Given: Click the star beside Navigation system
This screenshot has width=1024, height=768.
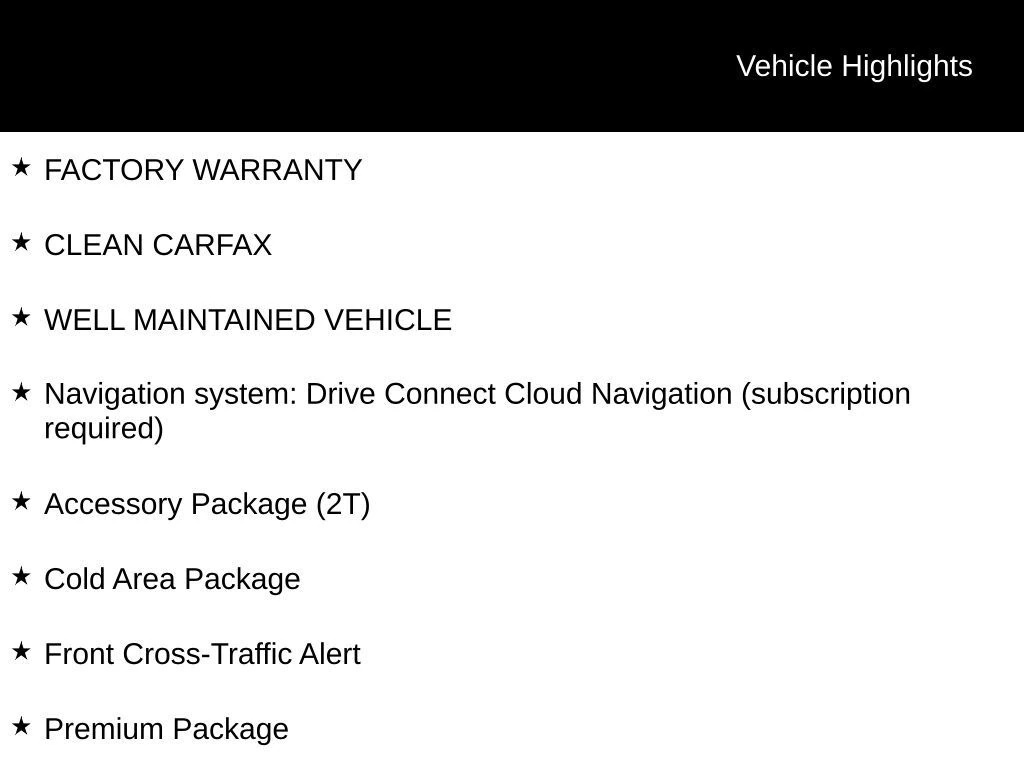Looking at the screenshot, I should (22, 392).
